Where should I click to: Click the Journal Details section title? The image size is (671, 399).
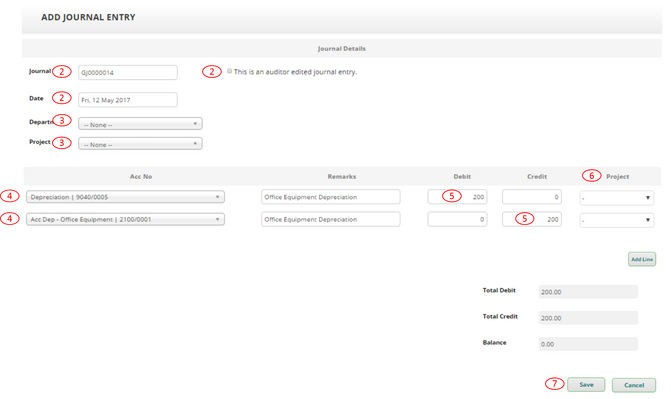click(x=341, y=48)
